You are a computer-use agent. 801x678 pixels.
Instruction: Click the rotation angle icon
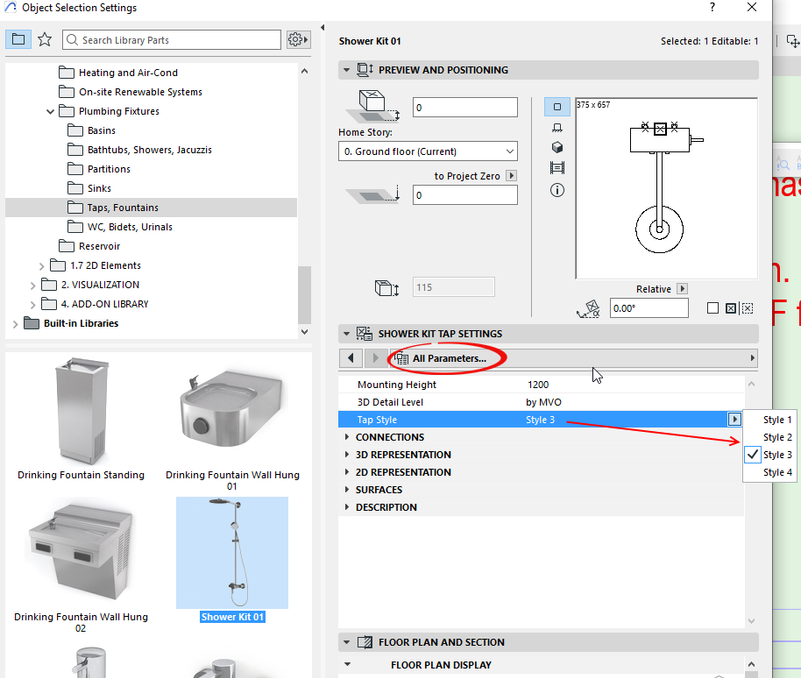click(x=588, y=309)
